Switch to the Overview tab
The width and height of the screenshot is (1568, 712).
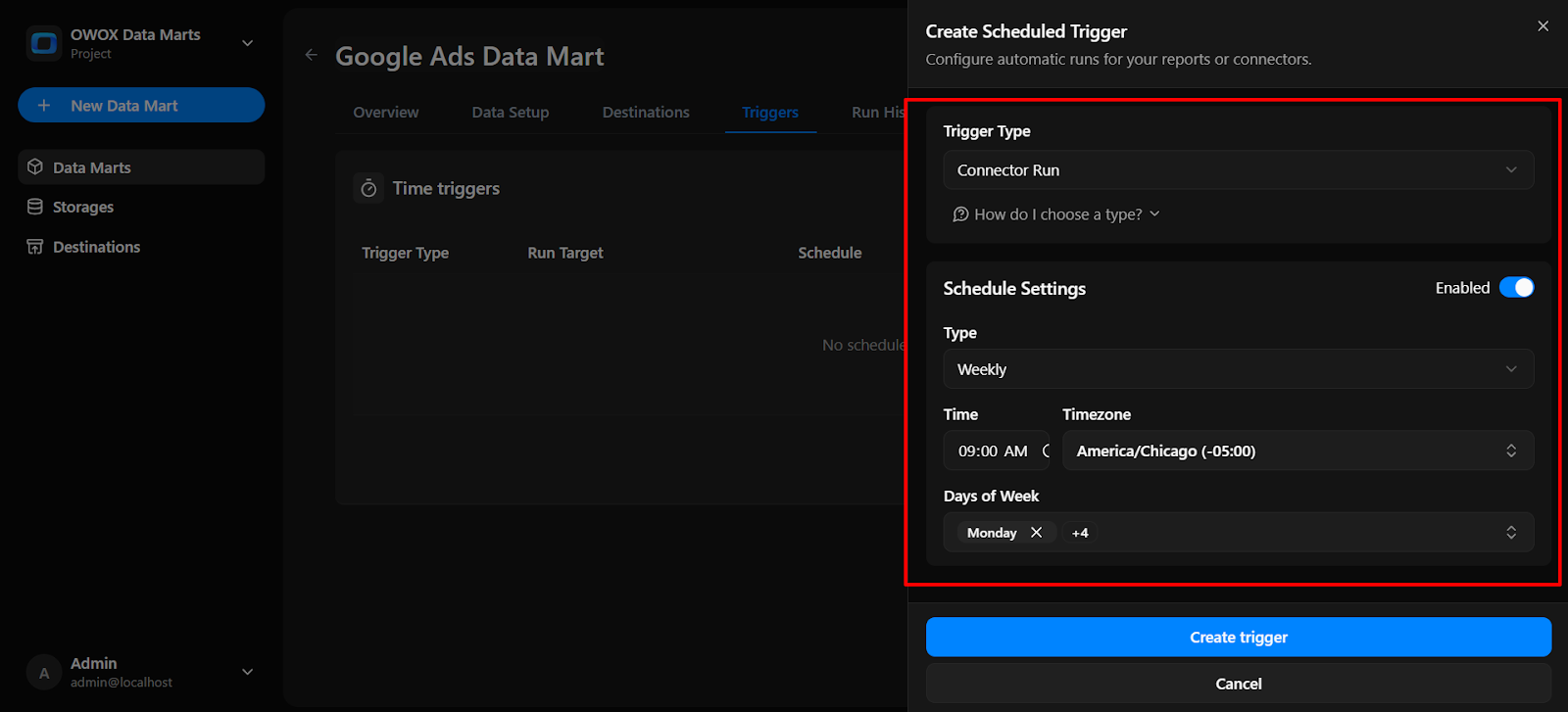pos(386,113)
